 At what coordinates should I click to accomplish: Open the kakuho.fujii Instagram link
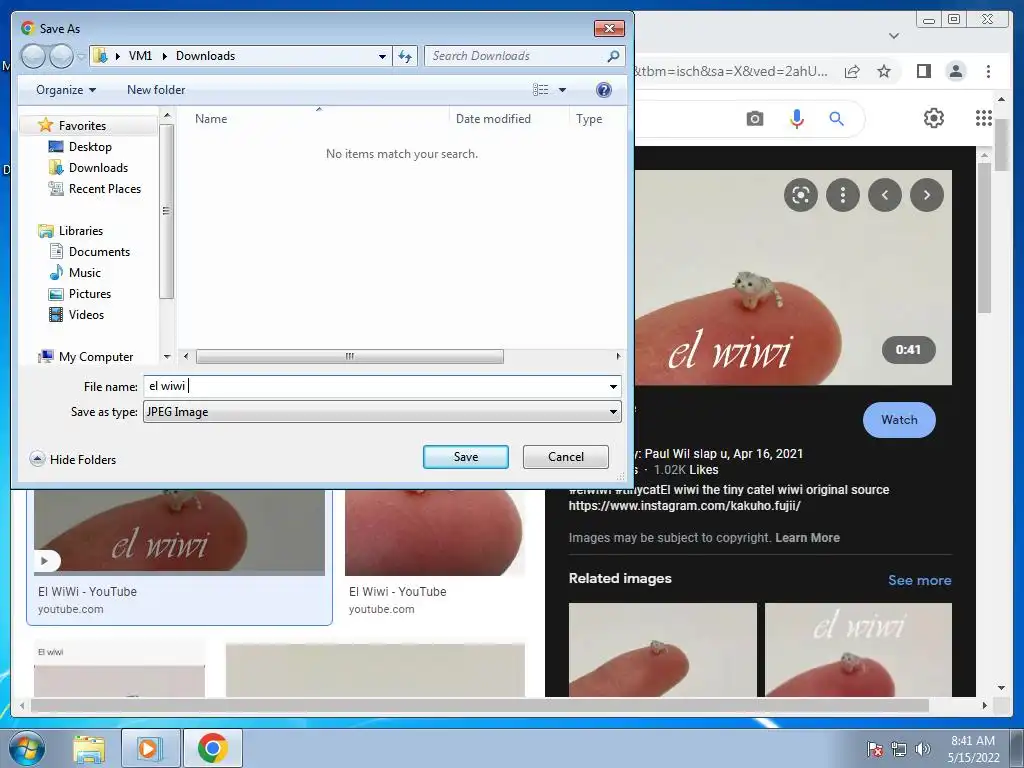point(684,505)
